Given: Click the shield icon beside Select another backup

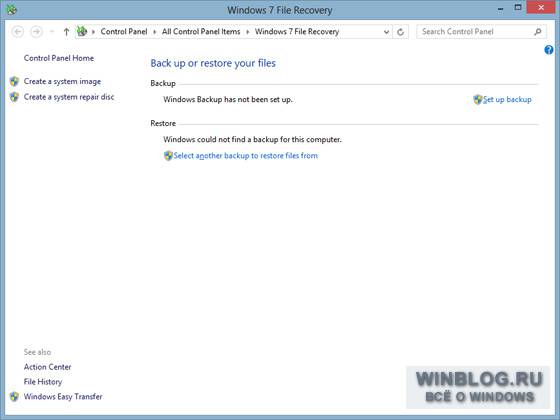Looking at the screenshot, I should (168, 156).
